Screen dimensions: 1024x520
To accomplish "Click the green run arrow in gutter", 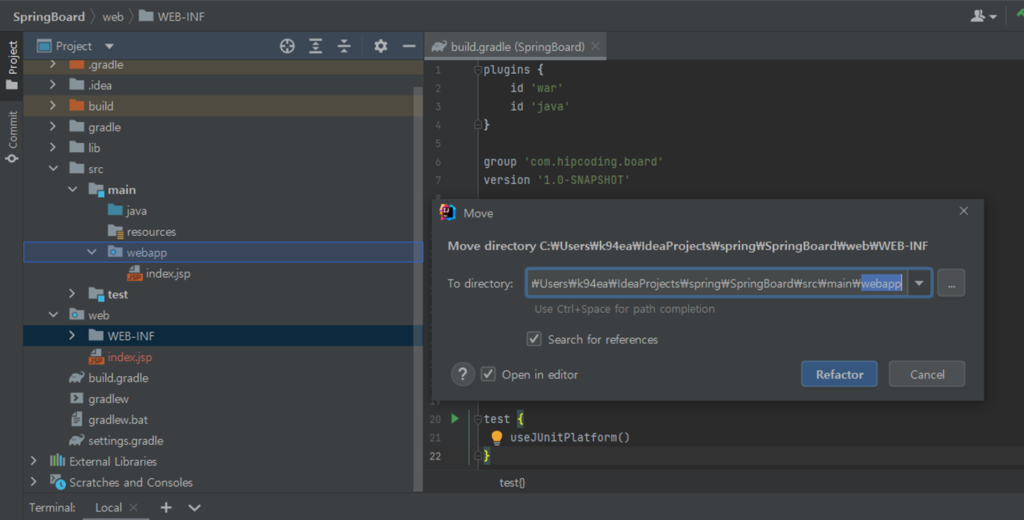I will (454, 419).
